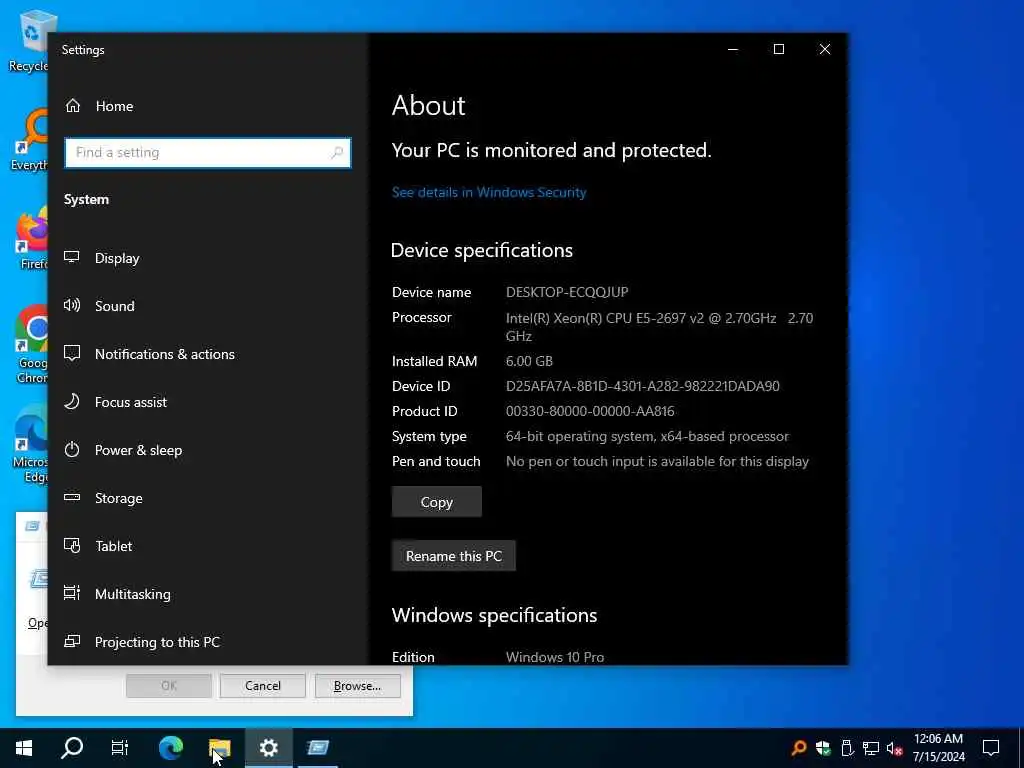This screenshot has height=768, width=1024.
Task: Select the Recycle Bin desktop icon
Action: (29, 40)
